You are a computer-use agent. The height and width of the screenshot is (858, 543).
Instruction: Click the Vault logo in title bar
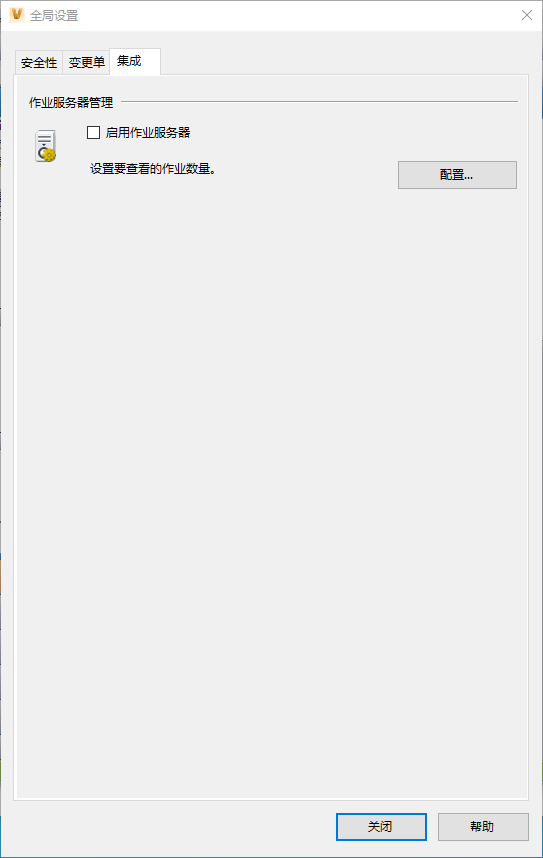(x=16, y=15)
